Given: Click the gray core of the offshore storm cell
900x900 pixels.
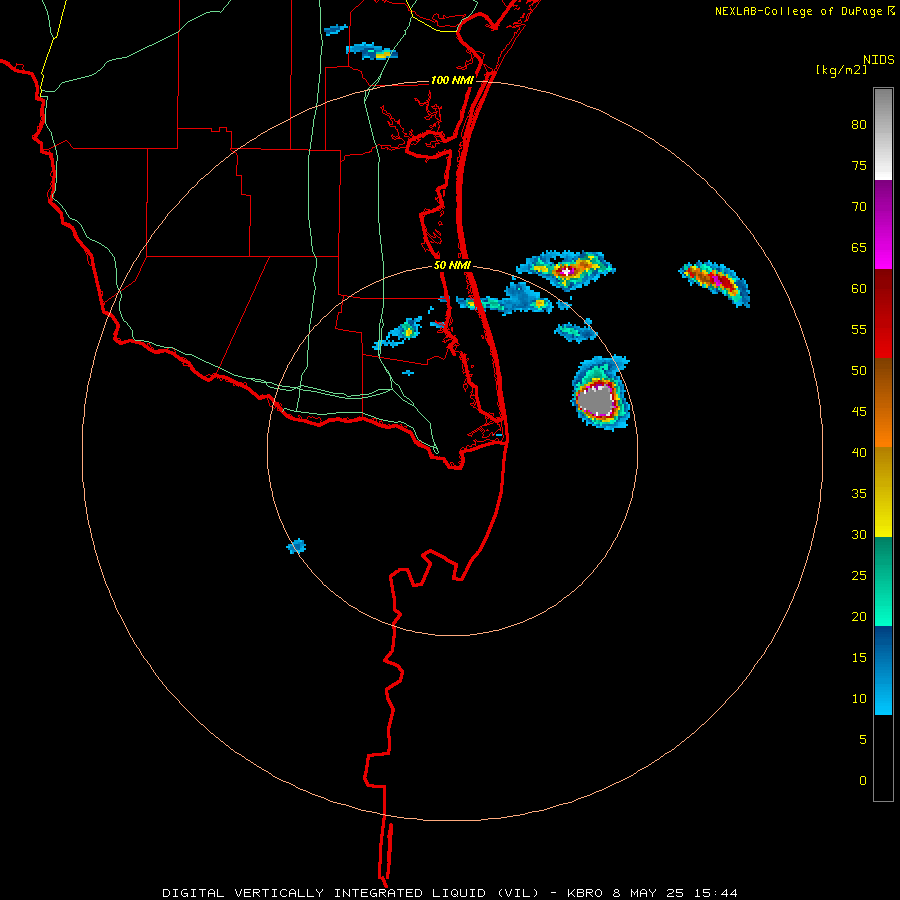Looking at the screenshot, I should 595,399.
